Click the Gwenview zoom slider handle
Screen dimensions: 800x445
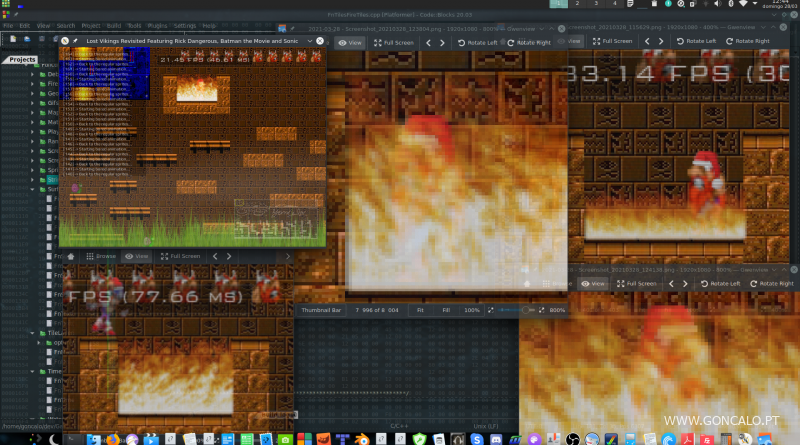coord(526,310)
